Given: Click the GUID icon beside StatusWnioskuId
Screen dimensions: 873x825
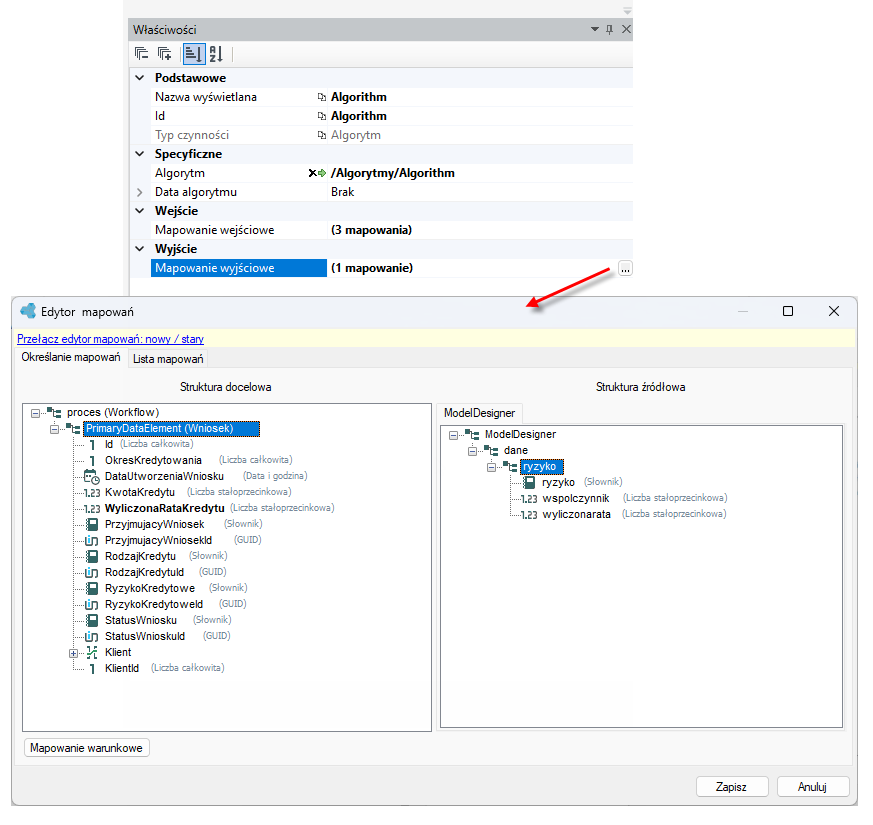Looking at the screenshot, I should coord(92,636).
